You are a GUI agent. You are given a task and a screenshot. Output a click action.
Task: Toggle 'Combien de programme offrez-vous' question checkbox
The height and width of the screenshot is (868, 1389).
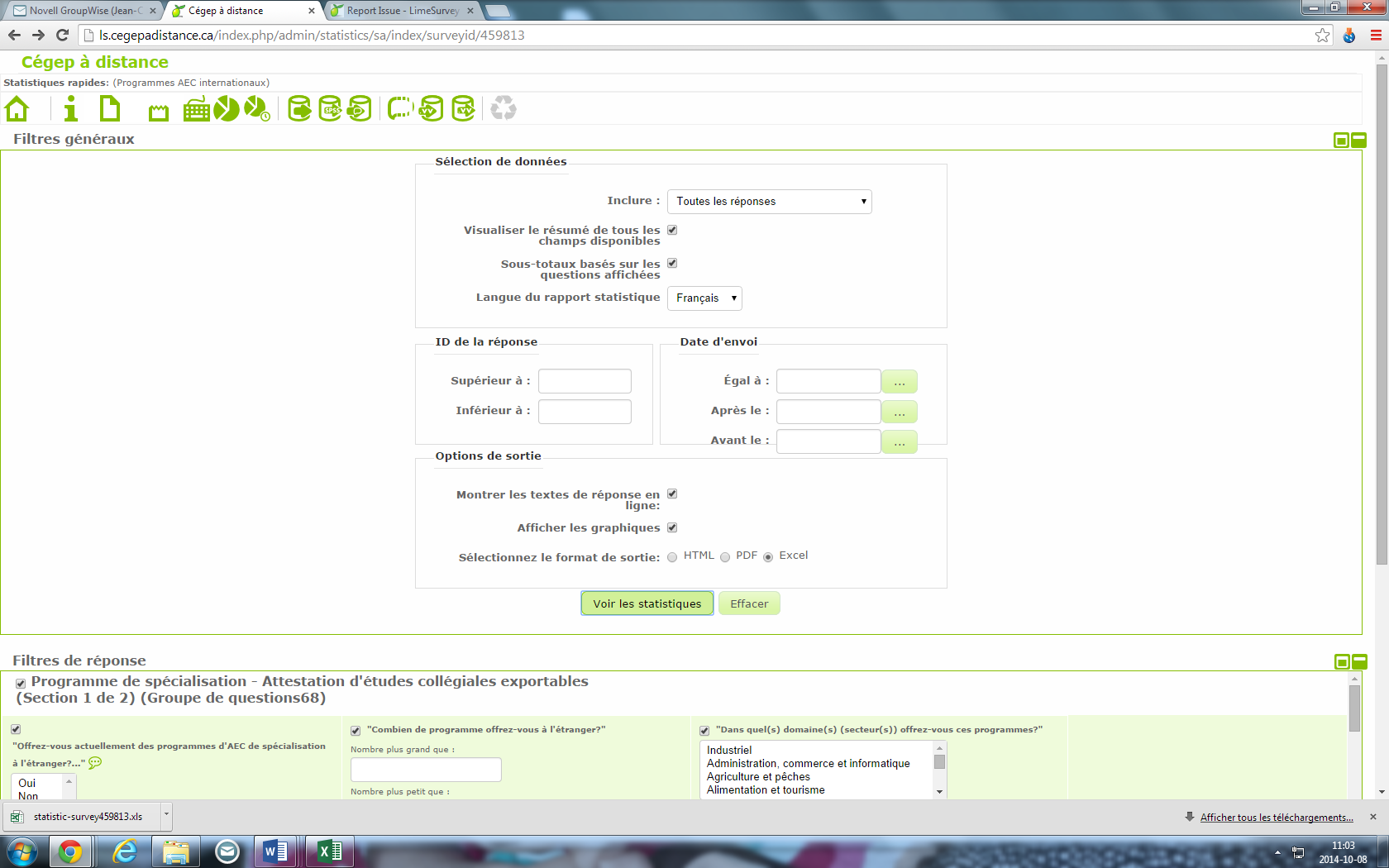click(356, 731)
